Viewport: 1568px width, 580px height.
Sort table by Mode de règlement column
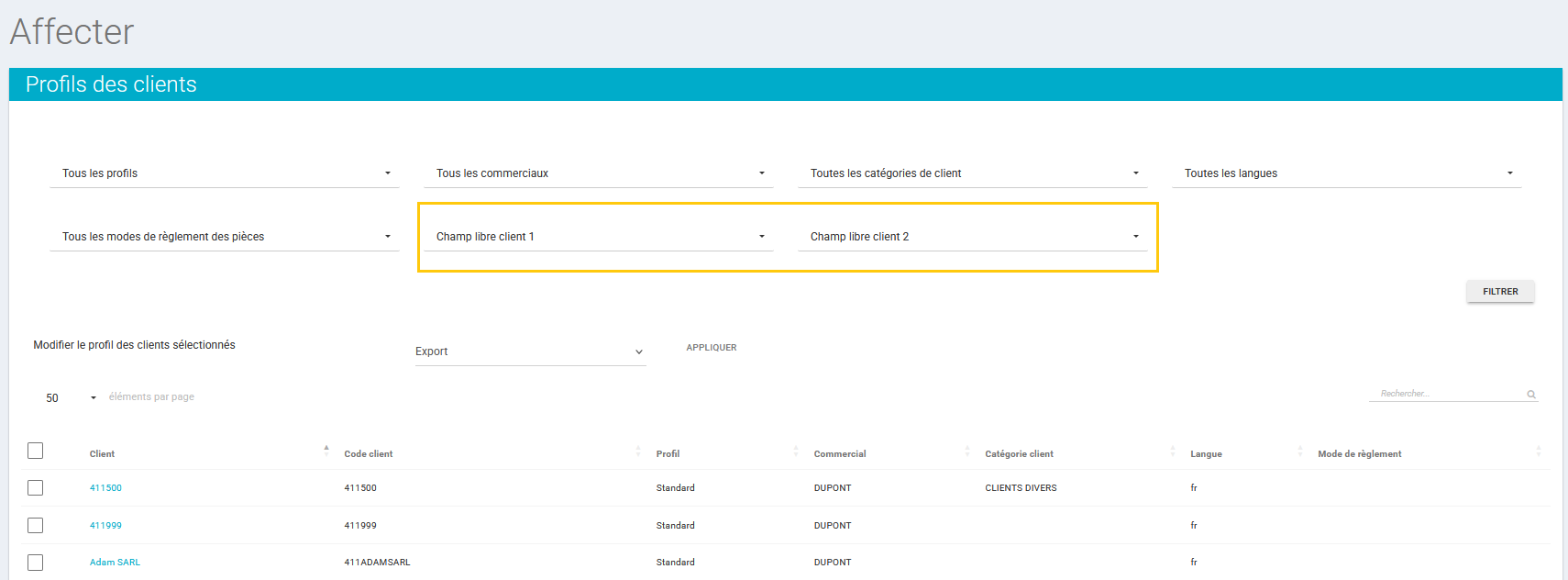(1359, 453)
